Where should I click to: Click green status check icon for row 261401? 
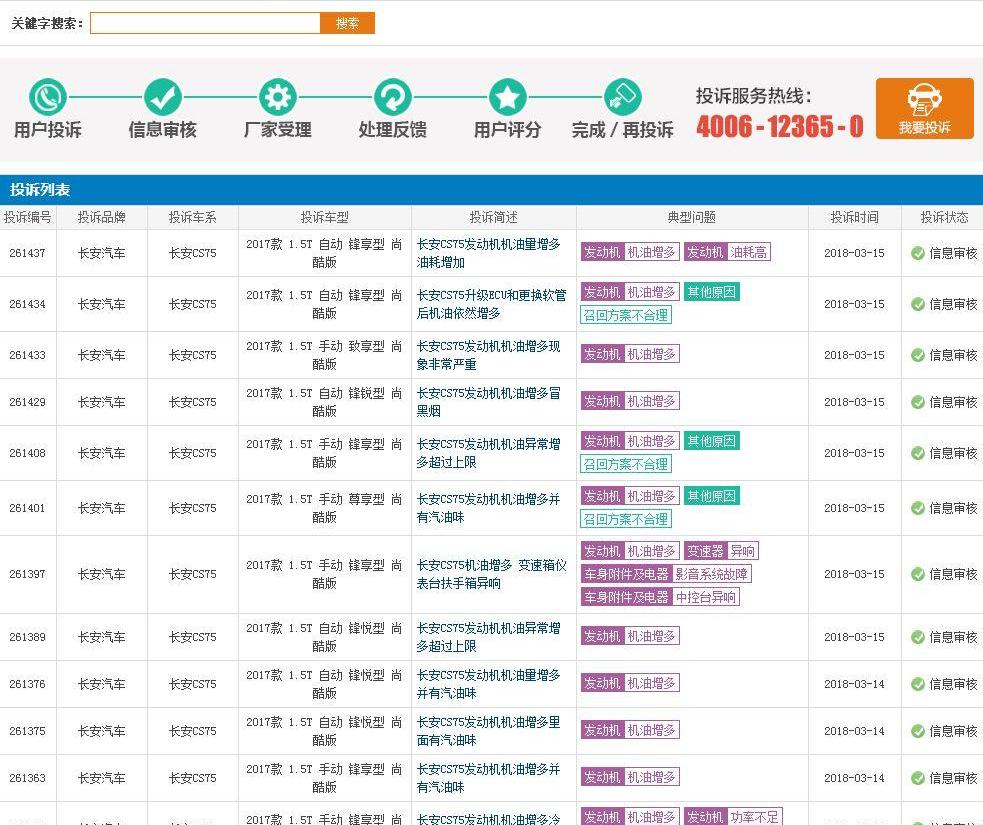tap(918, 508)
